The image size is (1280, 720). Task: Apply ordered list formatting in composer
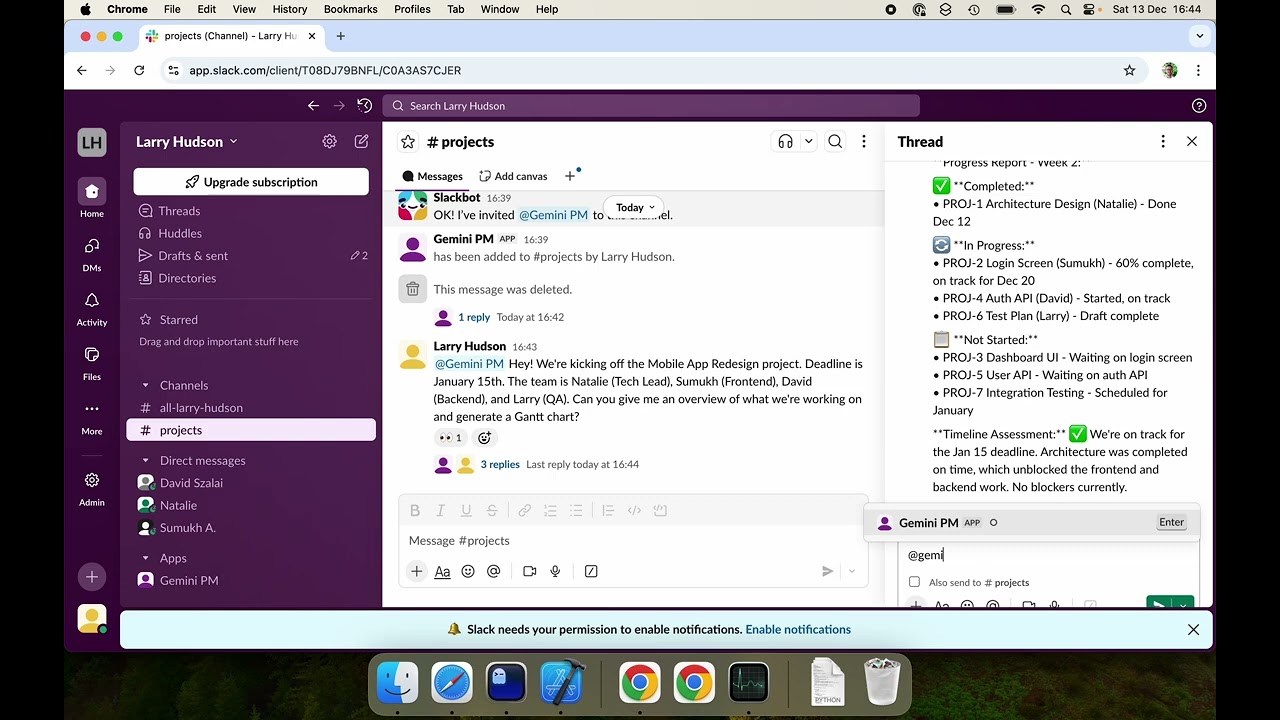click(x=550, y=511)
